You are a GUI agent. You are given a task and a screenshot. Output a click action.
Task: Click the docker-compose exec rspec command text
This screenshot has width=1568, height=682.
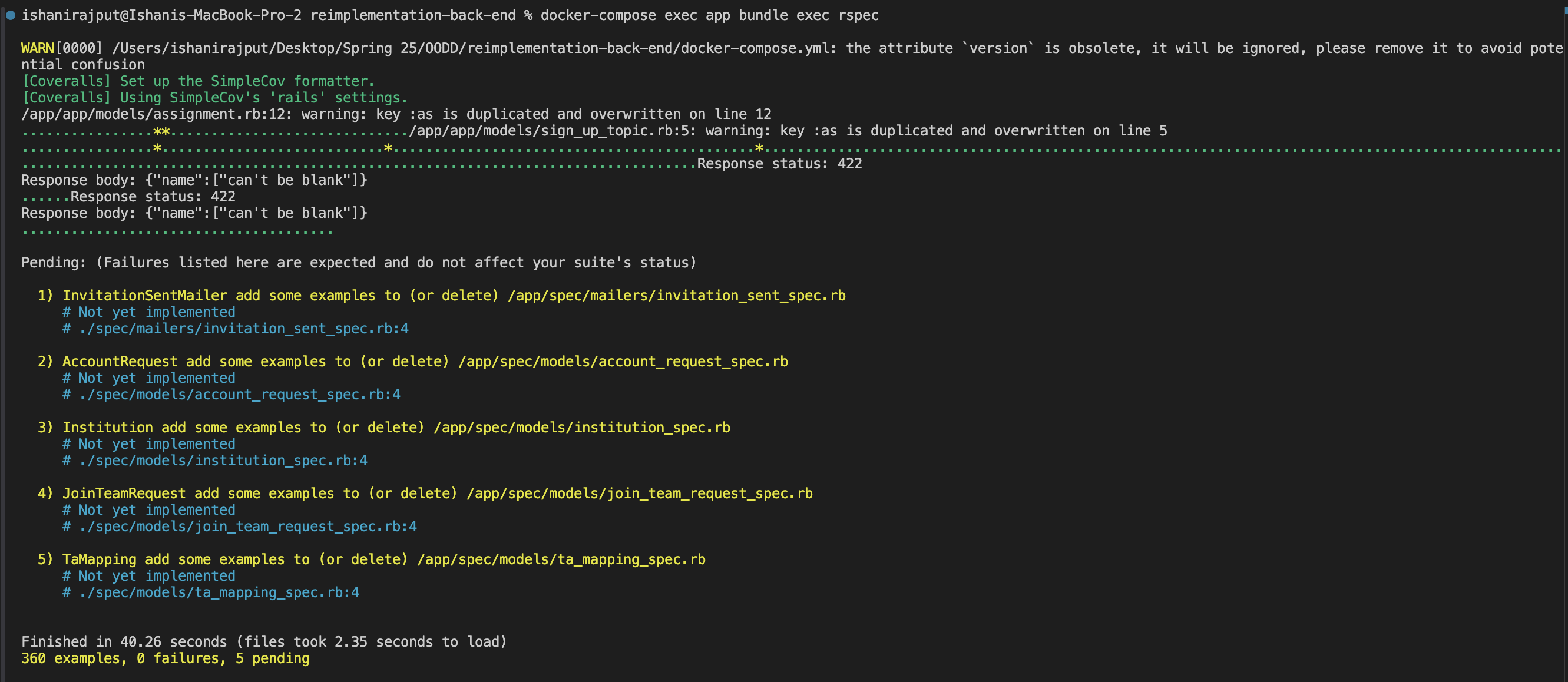(x=709, y=16)
